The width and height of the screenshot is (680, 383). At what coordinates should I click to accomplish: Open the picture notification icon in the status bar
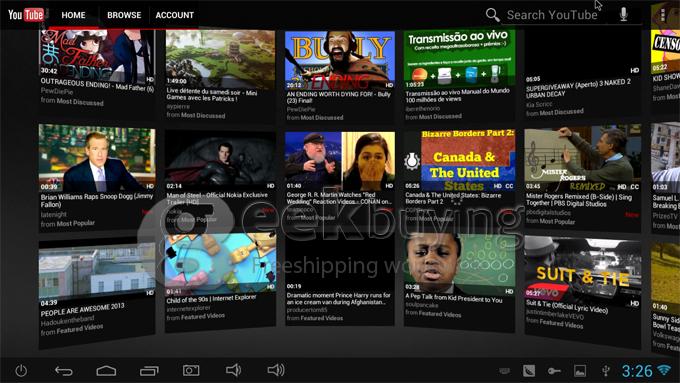coord(580,371)
